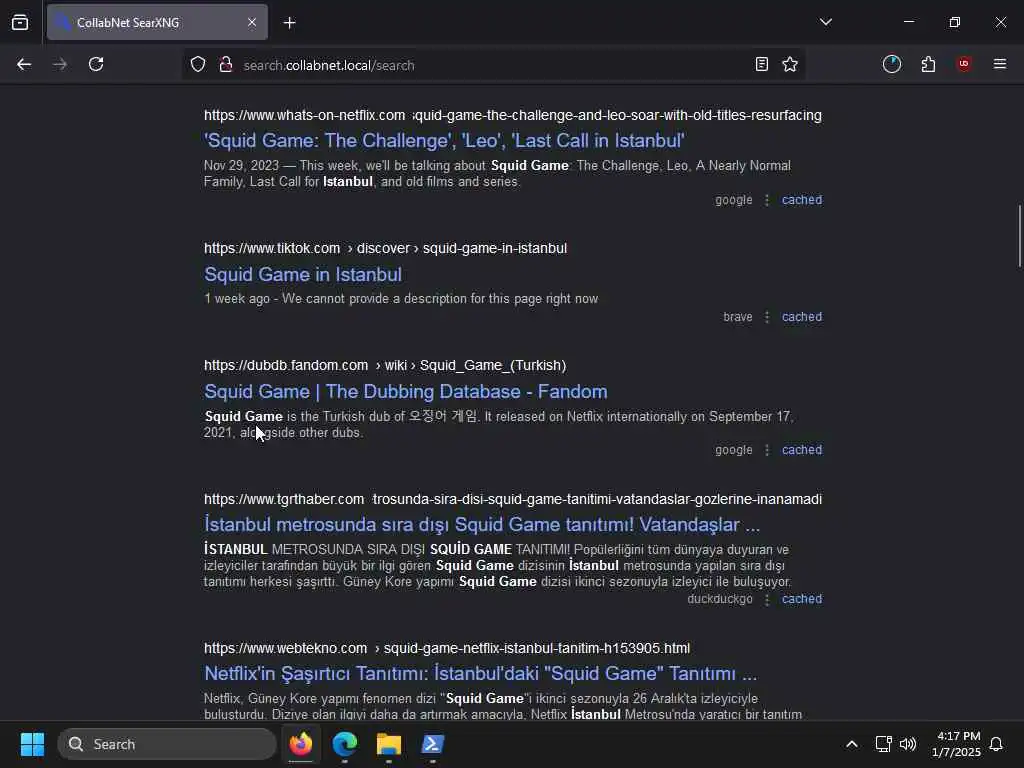1024x768 pixels.
Task: Open the notification bell icon
Action: tap(997, 744)
